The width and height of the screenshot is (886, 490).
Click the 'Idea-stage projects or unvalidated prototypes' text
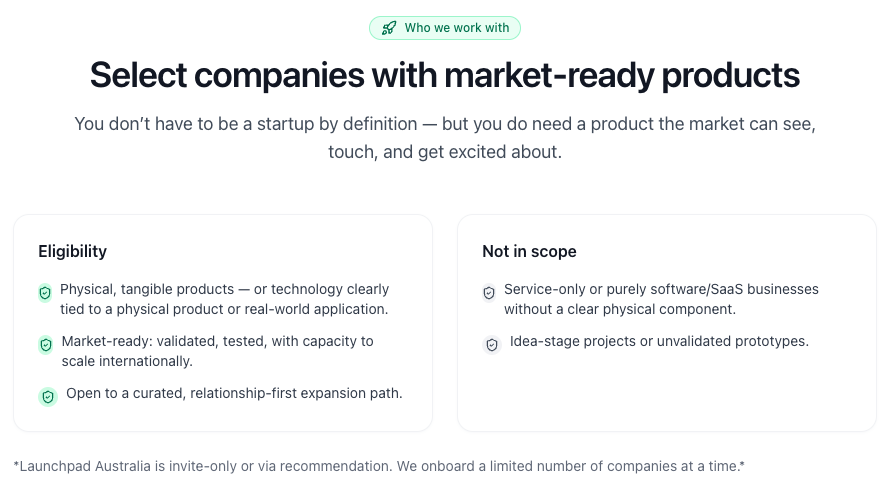[659, 341]
